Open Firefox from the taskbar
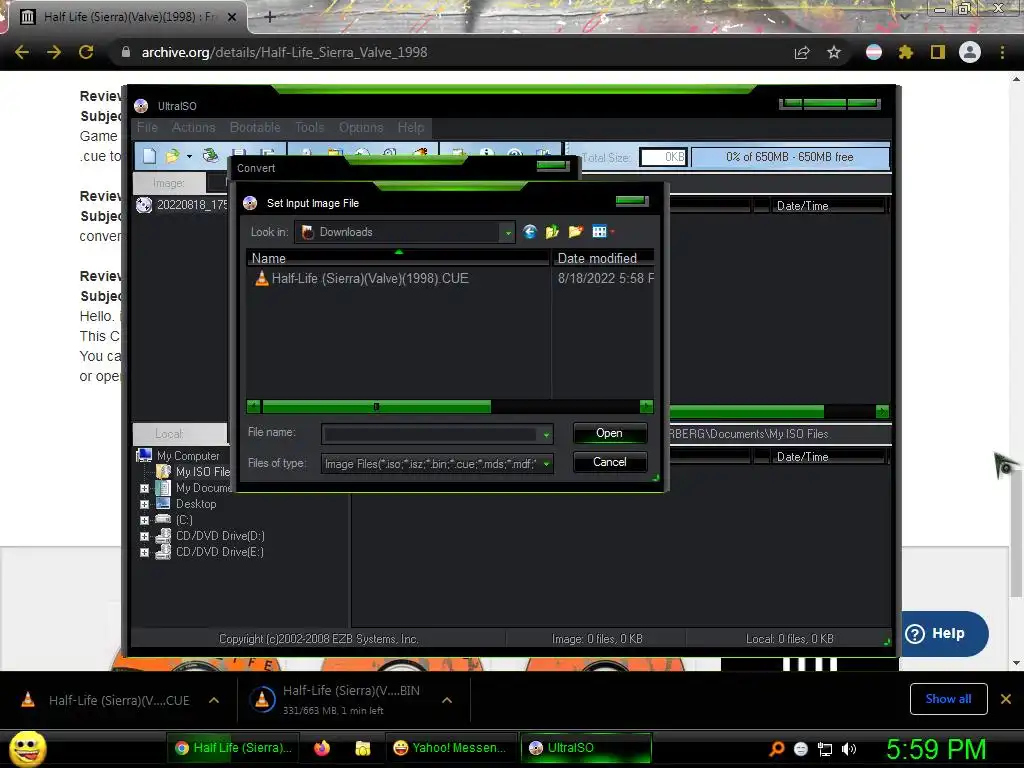The image size is (1024, 768). (x=322, y=748)
